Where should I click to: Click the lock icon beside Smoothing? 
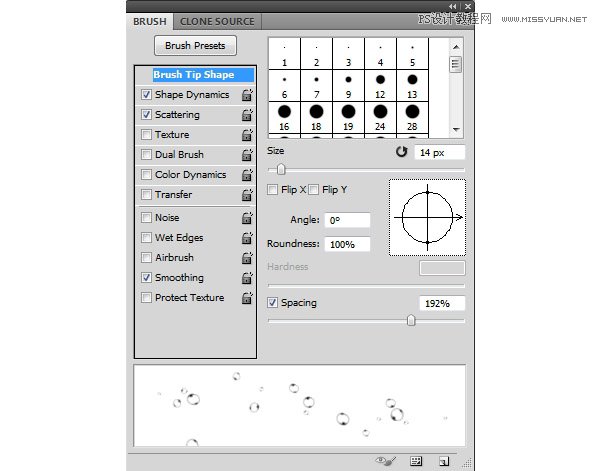[246, 278]
